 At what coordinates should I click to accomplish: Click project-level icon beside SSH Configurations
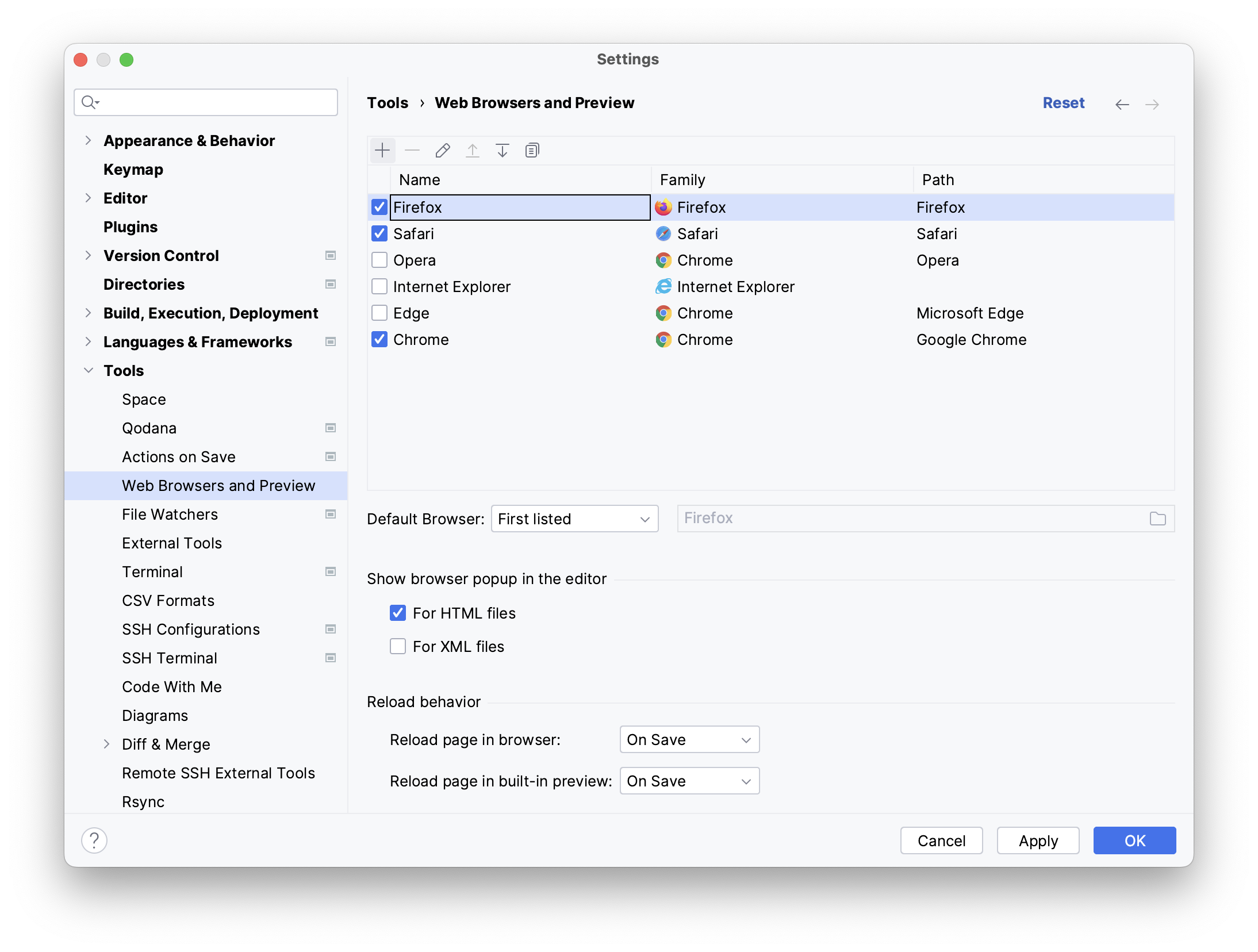pos(331,629)
